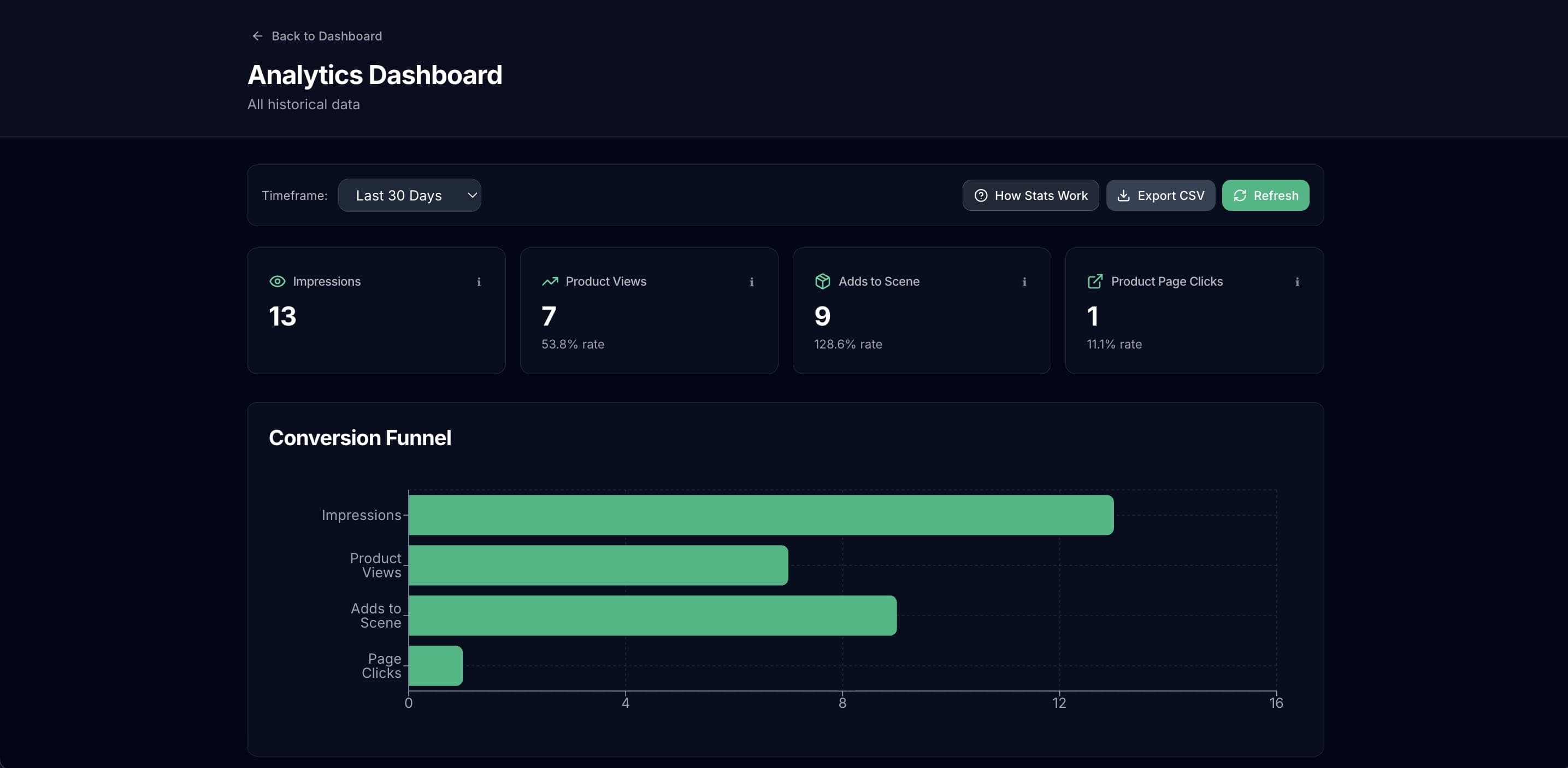Viewport: 1568px width, 768px height.
Task: Select the trending-up icon on Product Views card
Action: (550, 281)
